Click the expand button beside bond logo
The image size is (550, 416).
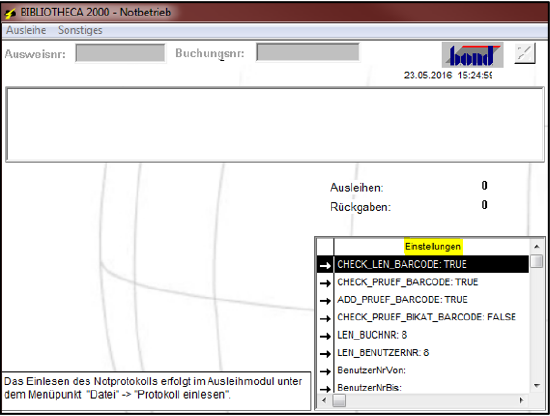[x=525, y=53]
